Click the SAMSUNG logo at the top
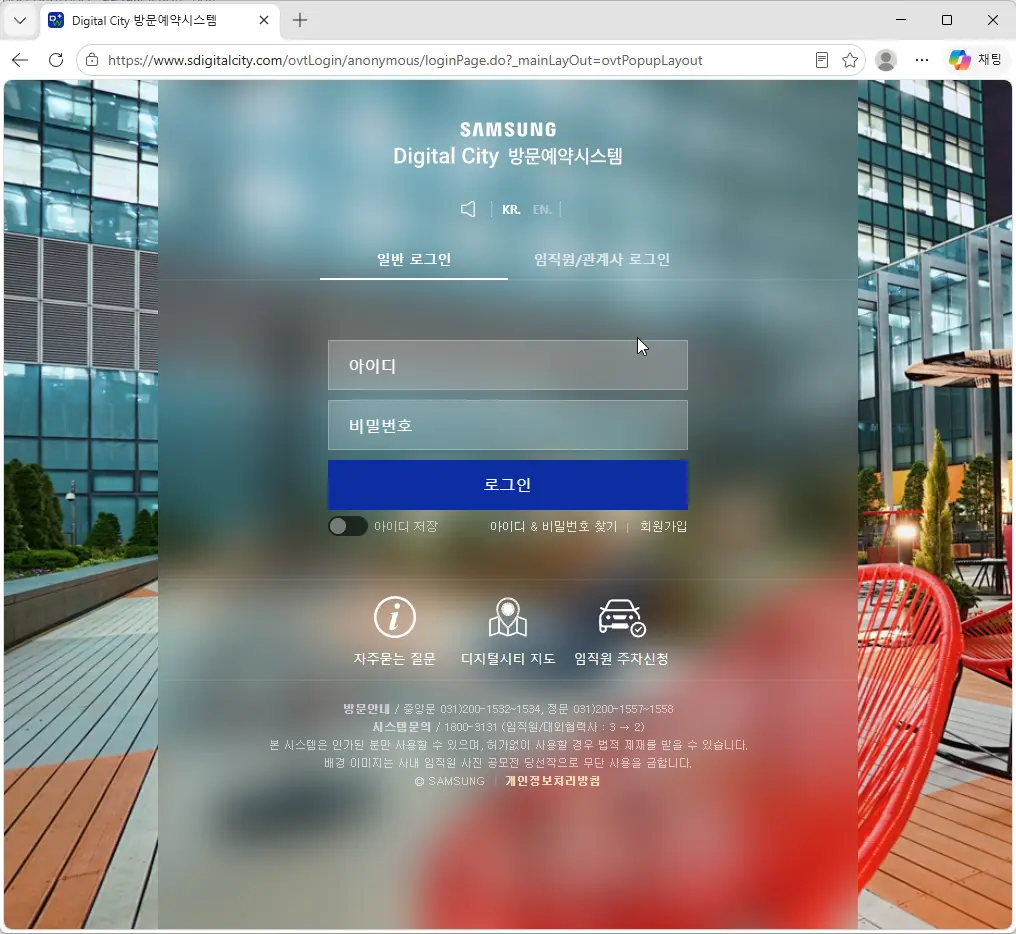This screenshot has height=934, width=1016. tap(508, 130)
